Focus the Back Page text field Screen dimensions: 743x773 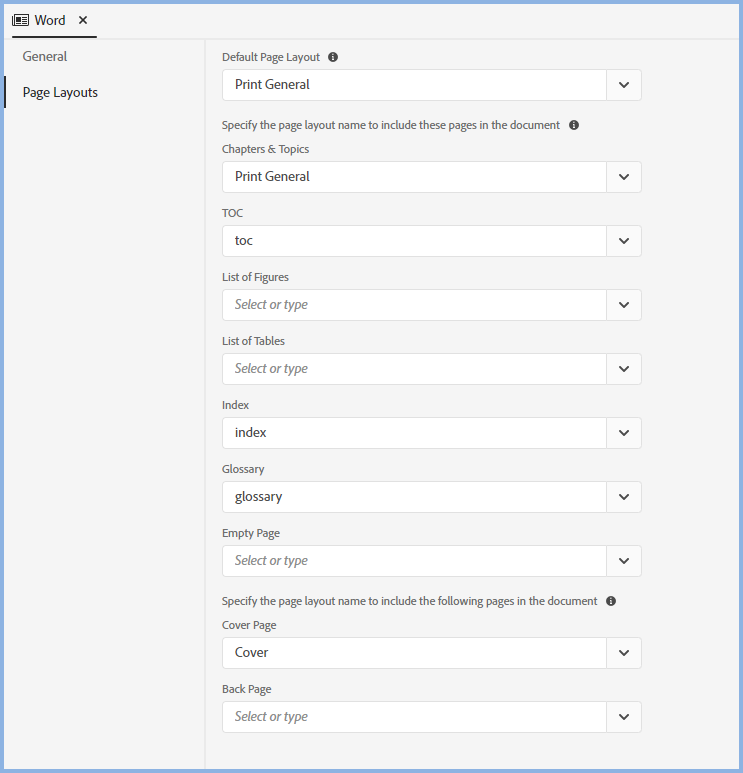(414, 717)
